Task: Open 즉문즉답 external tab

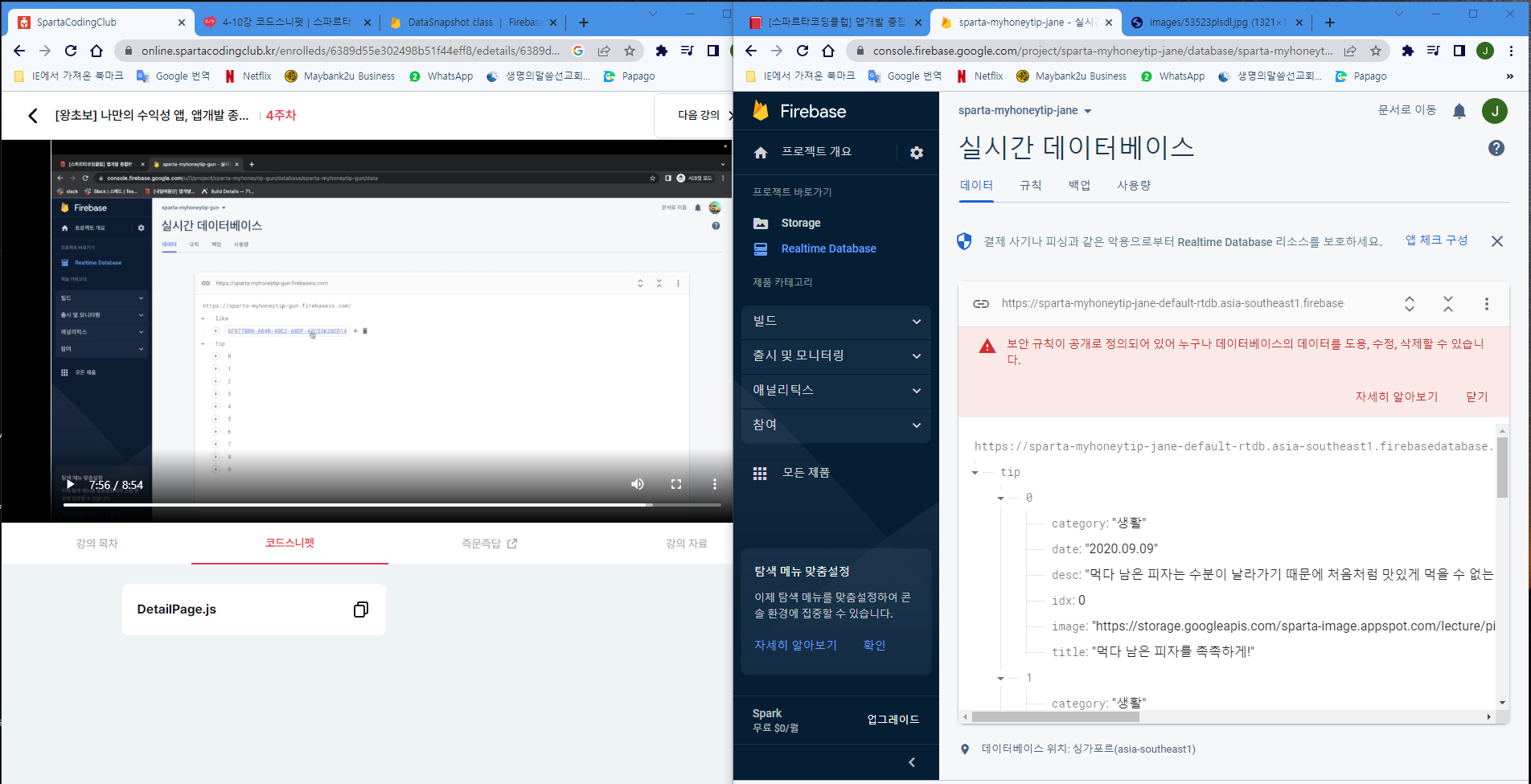Action: pyautogui.click(x=489, y=544)
